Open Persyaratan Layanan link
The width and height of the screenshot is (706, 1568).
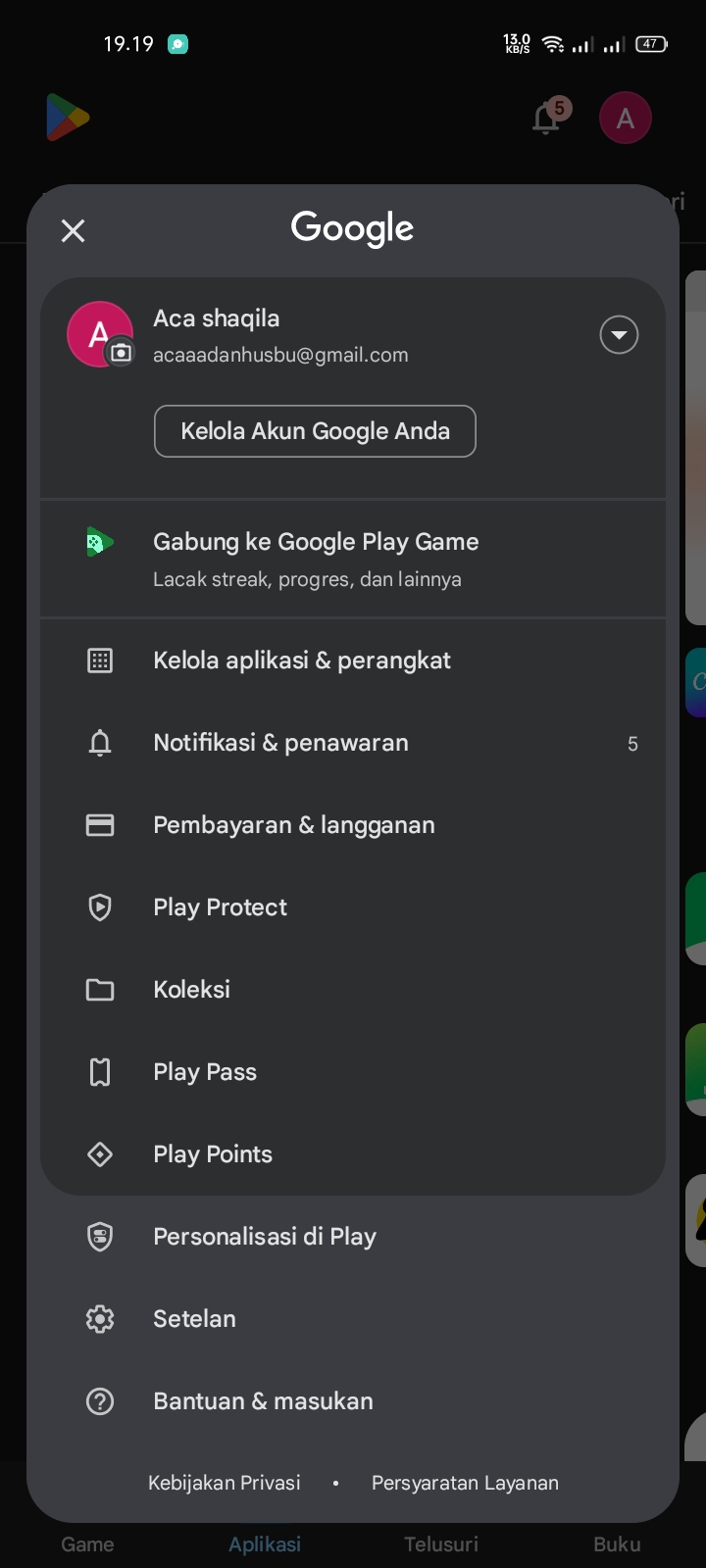(x=465, y=1483)
